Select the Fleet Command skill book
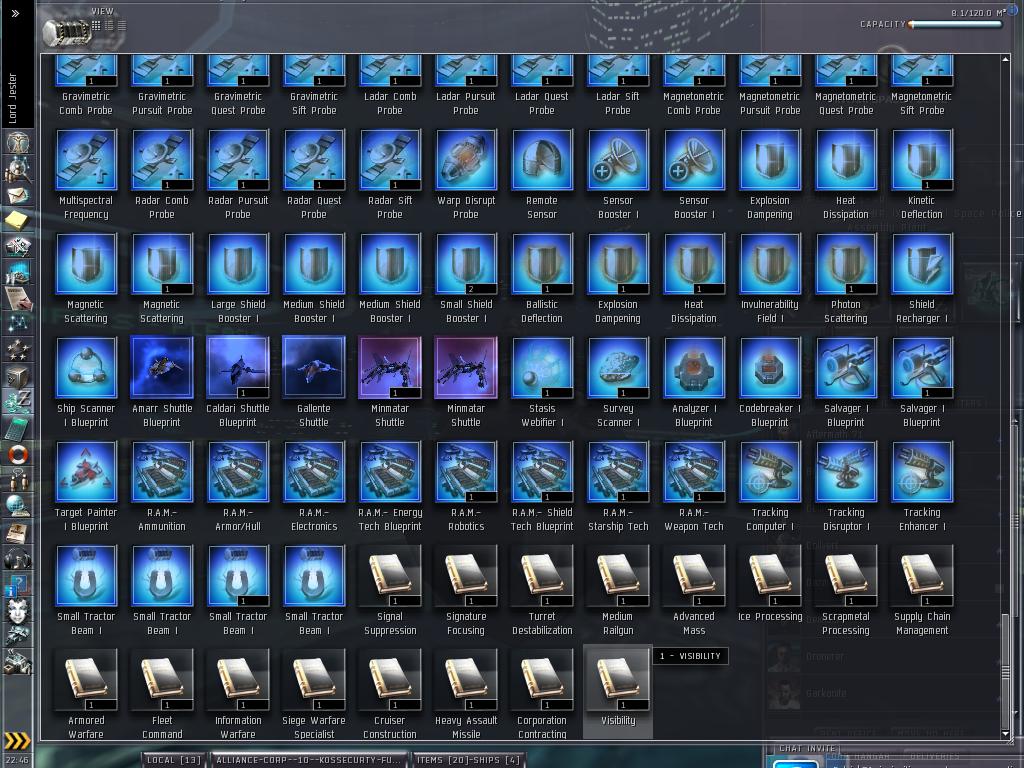 162,694
